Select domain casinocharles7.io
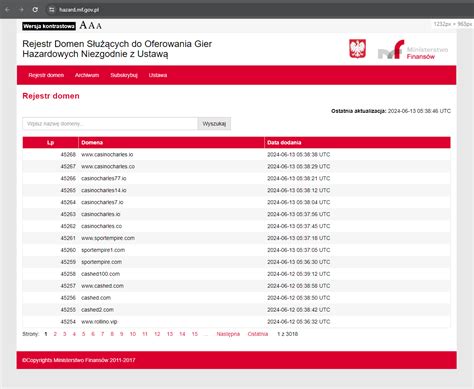This screenshot has width=474, height=389. click(102, 202)
